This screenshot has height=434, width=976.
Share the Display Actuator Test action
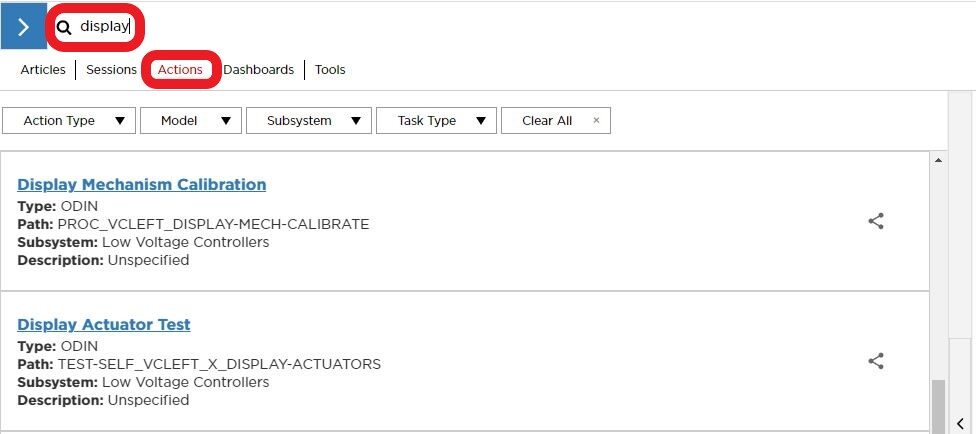click(x=876, y=361)
